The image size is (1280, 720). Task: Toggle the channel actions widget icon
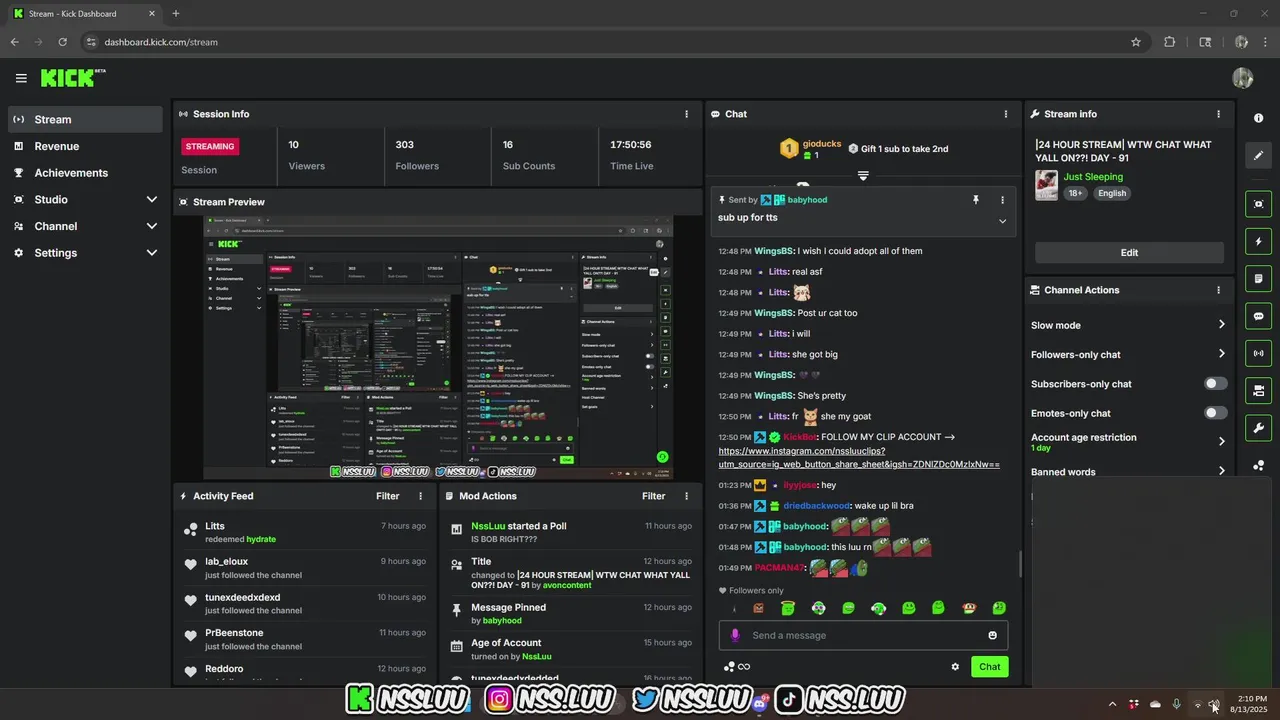[x=1258, y=390]
